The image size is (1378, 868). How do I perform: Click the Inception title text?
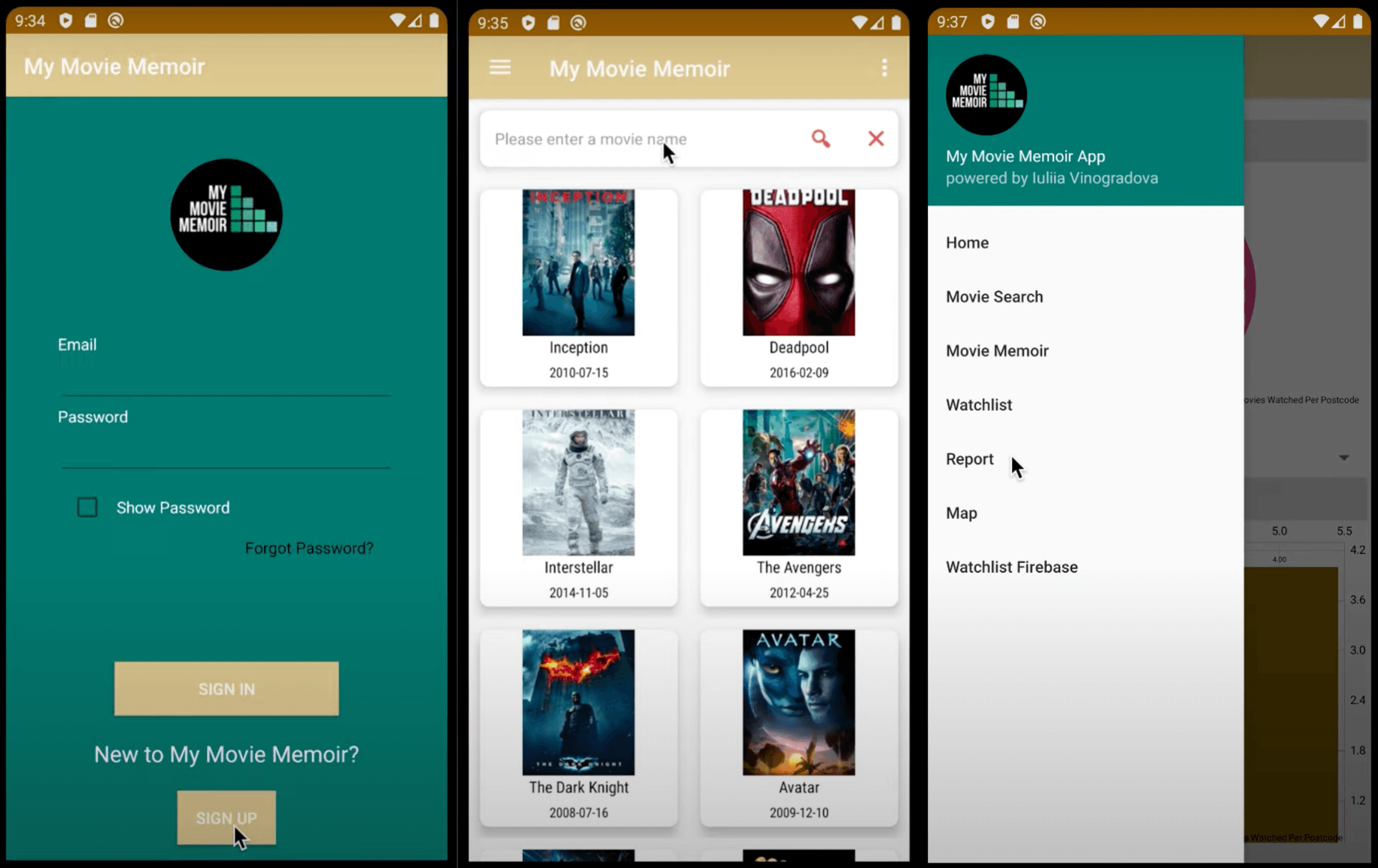click(x=578, y=347)
